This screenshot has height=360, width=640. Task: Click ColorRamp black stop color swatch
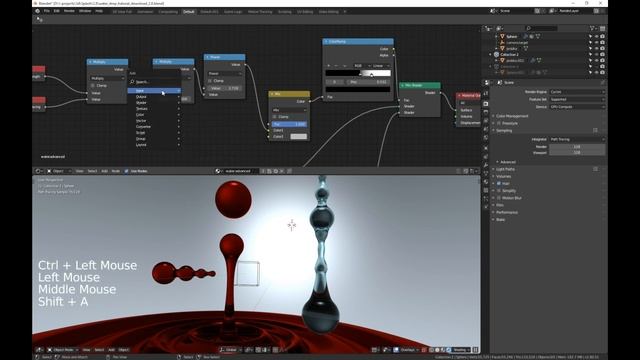pyautogui.click(x=358, y=89)
